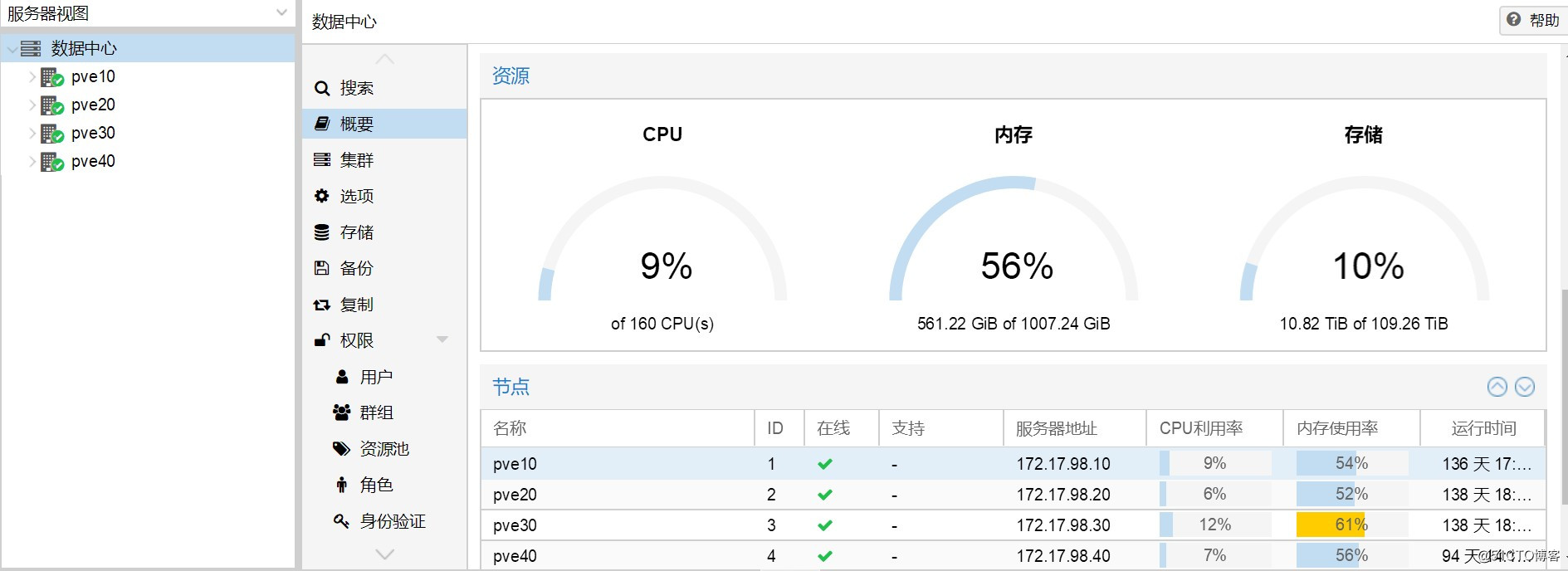1568x571 pixels.
Task: Click pve10 online green checkmark
Action: (x=825, y=464)
